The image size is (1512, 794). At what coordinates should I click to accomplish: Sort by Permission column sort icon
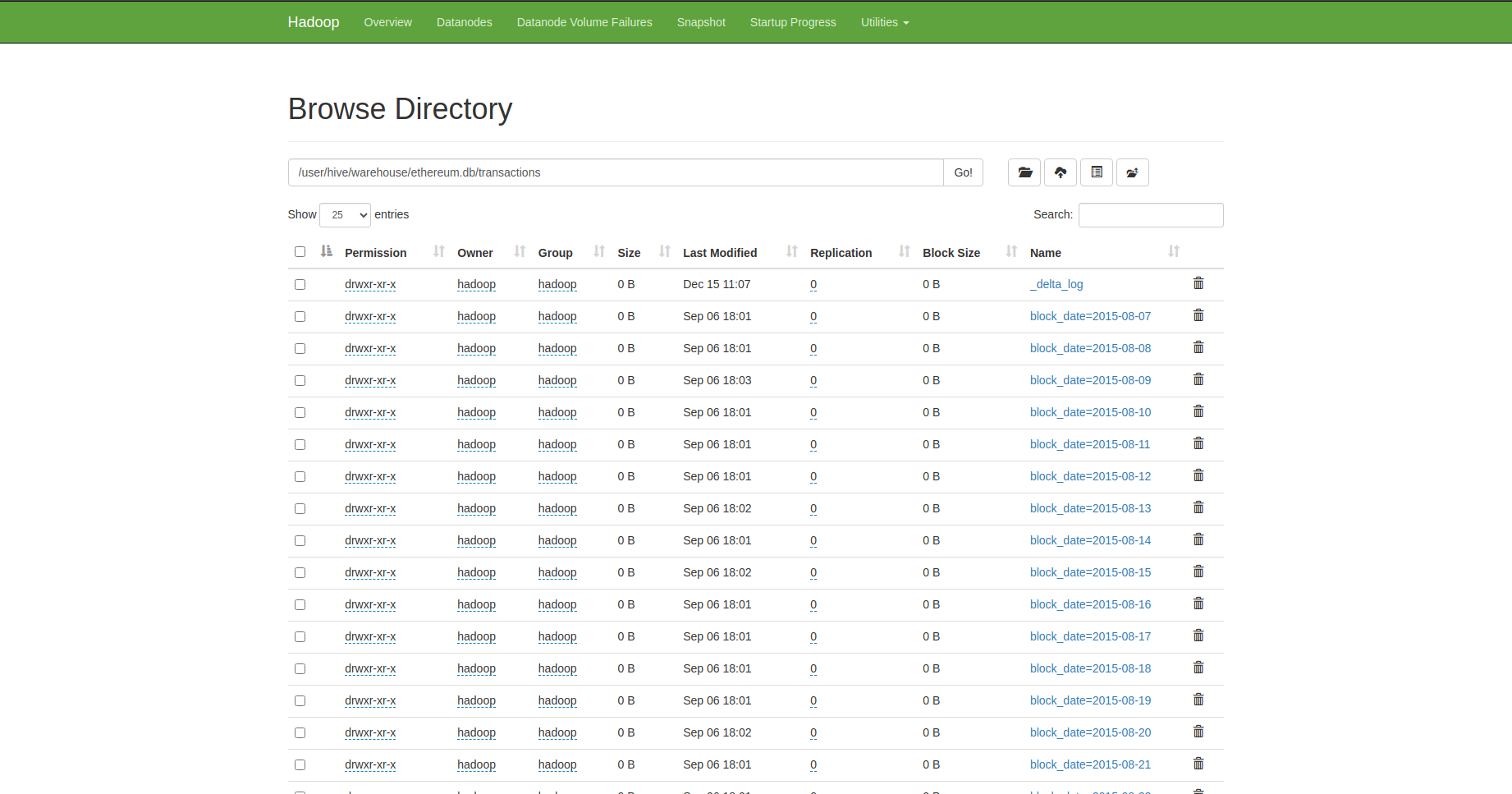[x=439, y=251]
